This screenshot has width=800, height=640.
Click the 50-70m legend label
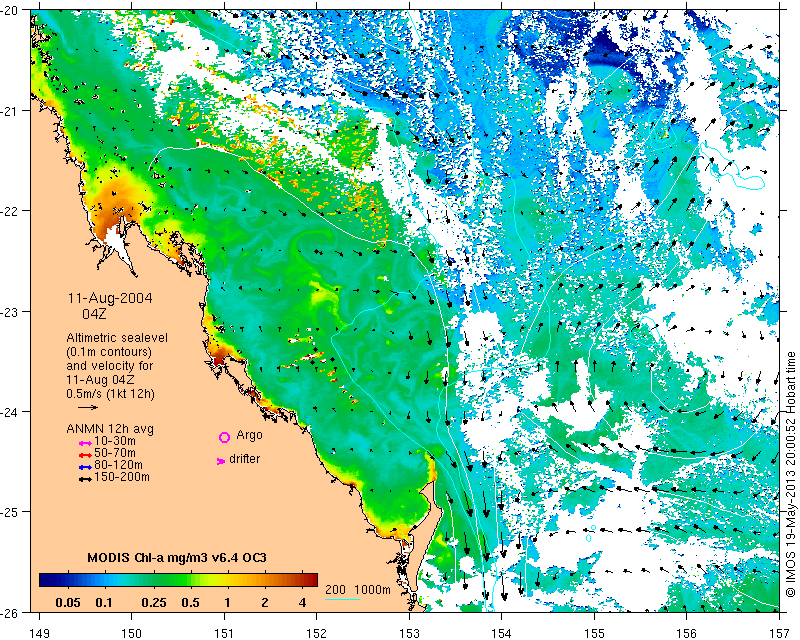pos(115,453)
